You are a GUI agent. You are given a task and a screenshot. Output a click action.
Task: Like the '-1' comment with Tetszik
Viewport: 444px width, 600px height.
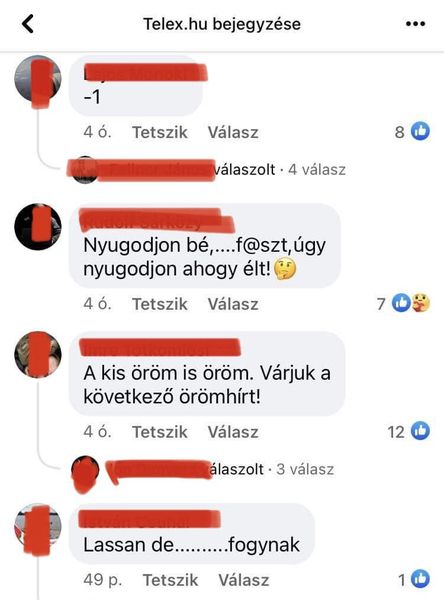(x=160, y=132)
